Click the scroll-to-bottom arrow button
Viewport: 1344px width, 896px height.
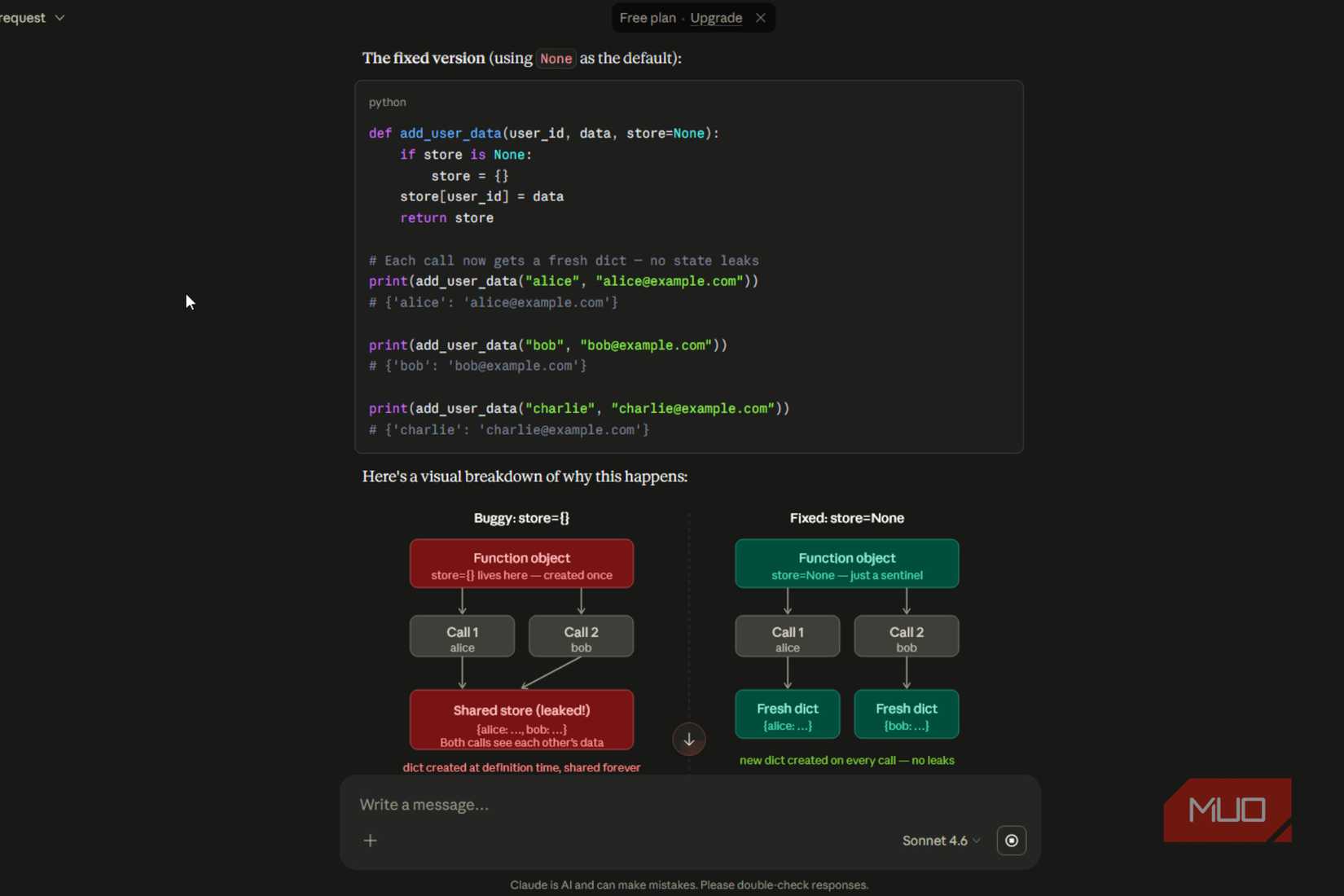pos(689,740)
